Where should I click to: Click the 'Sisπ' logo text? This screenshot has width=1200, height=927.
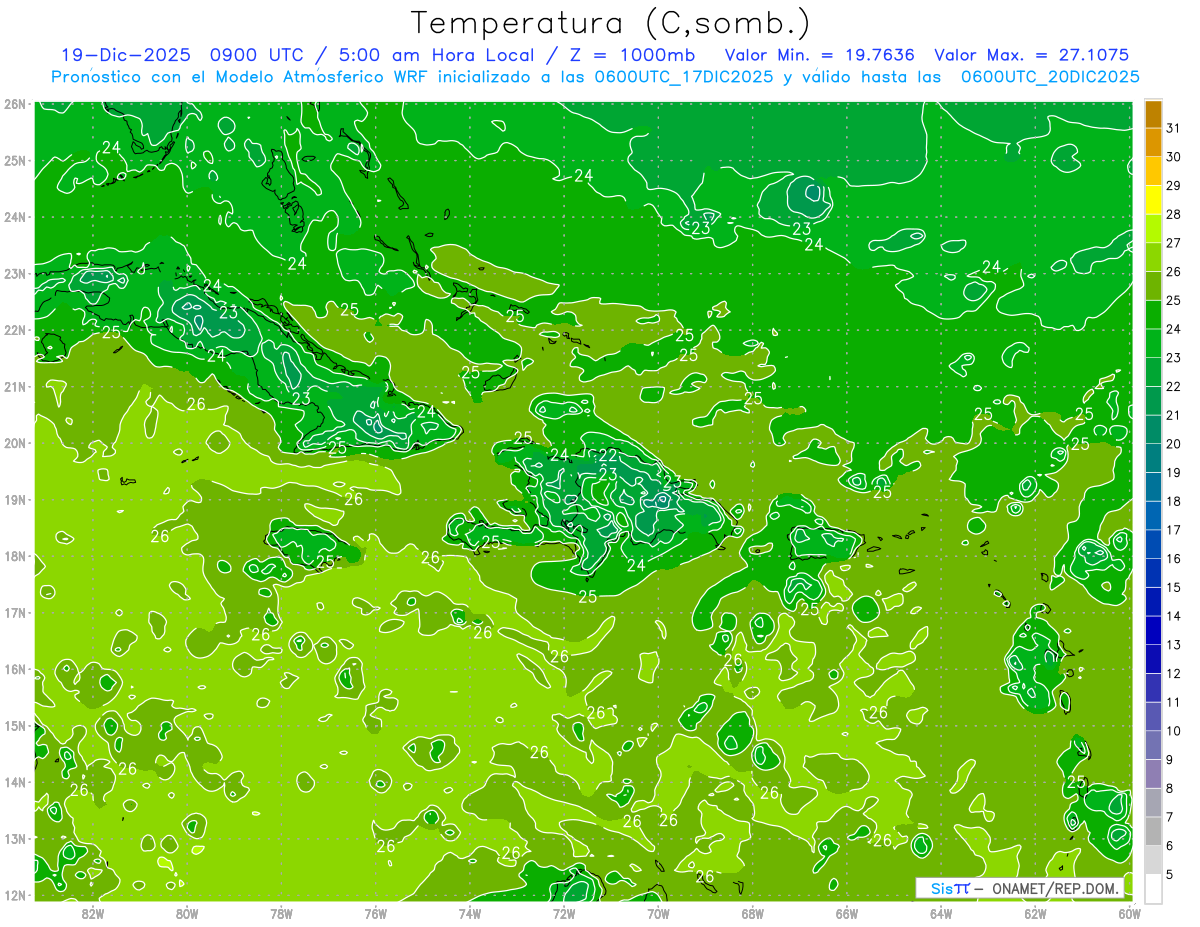[950, 888]
